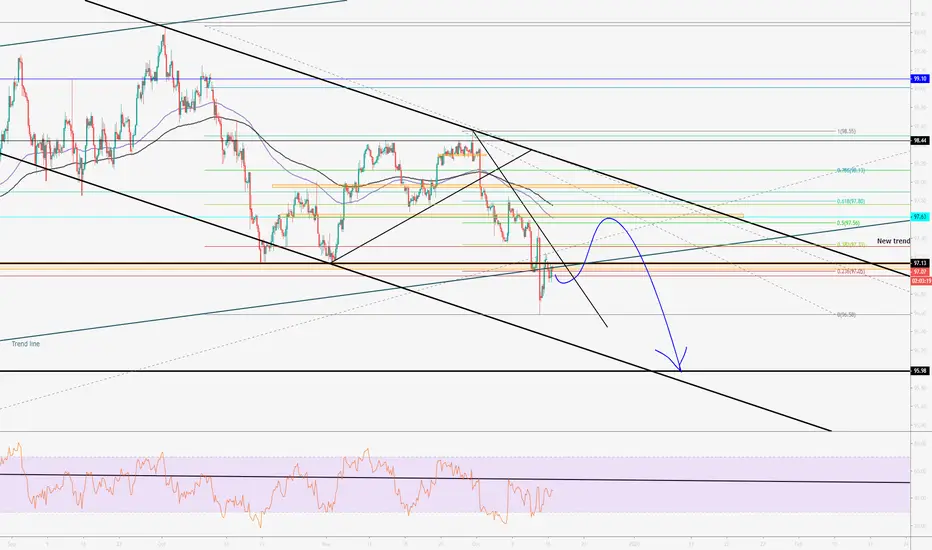Click the cyan 97.63 price label

[920, 217]
